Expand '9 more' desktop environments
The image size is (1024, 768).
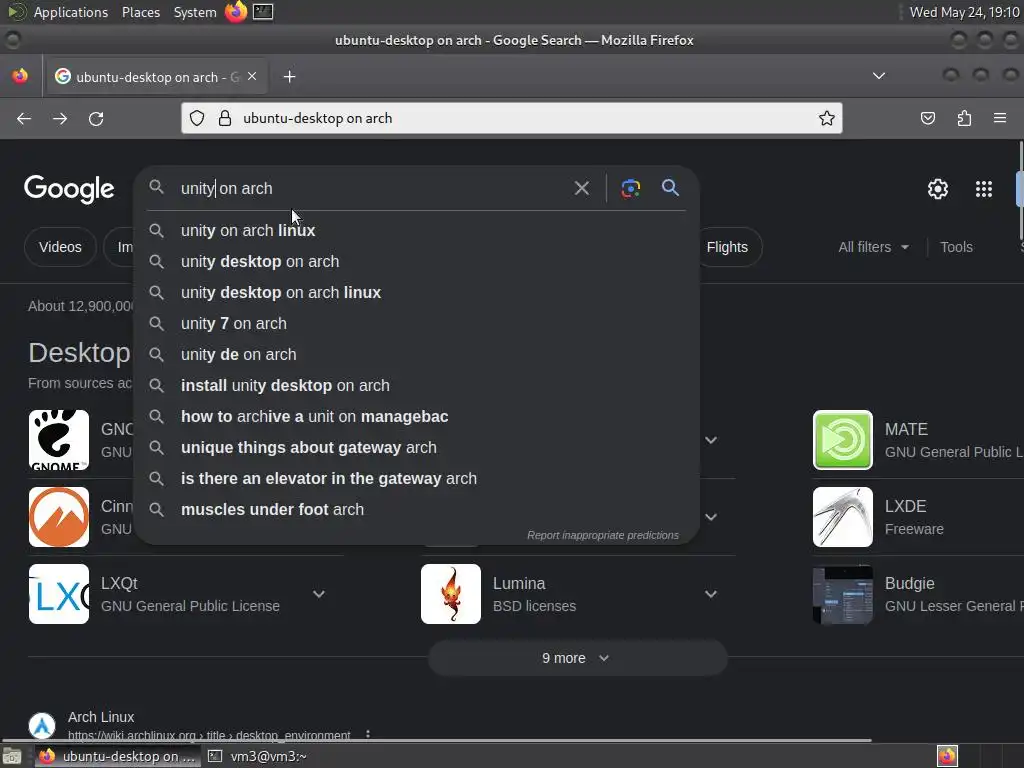(577, 658)
